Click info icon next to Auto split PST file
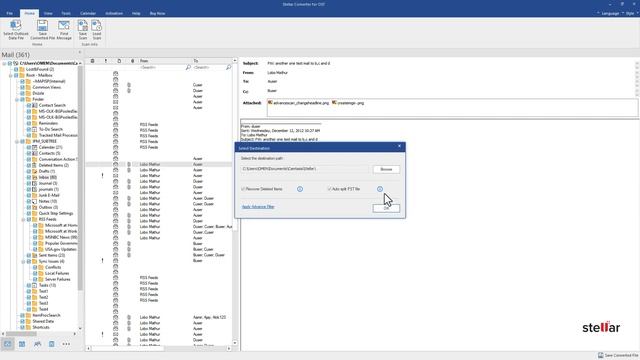This screenshot has height=360, width=640. (380, 189)
